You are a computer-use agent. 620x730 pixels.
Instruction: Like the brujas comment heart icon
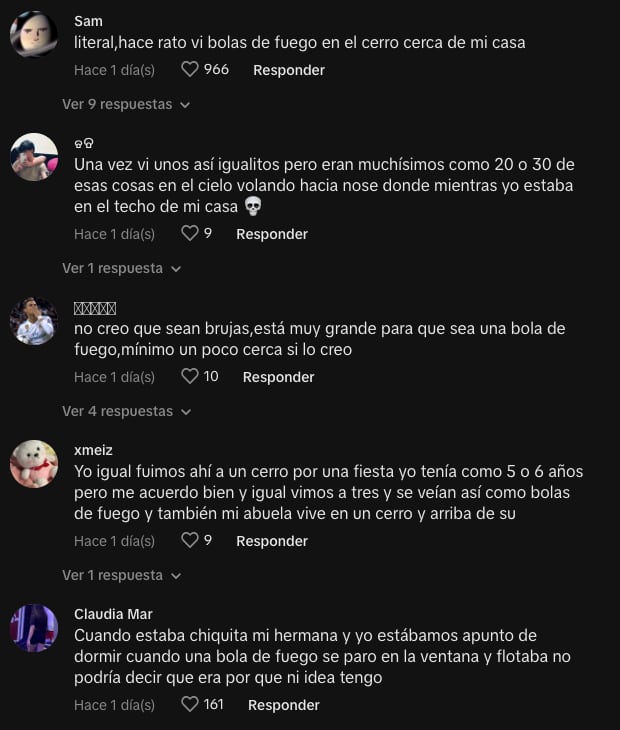click(189, 376)
